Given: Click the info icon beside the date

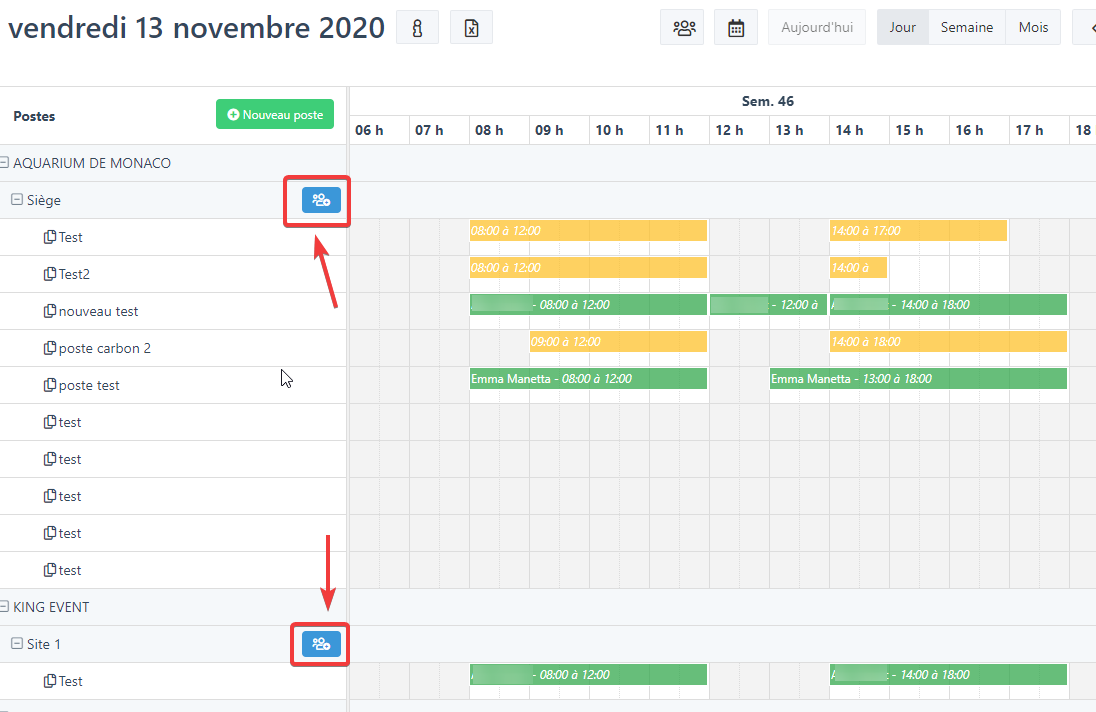Looking at the screenshot, I should tap(417, 28).
